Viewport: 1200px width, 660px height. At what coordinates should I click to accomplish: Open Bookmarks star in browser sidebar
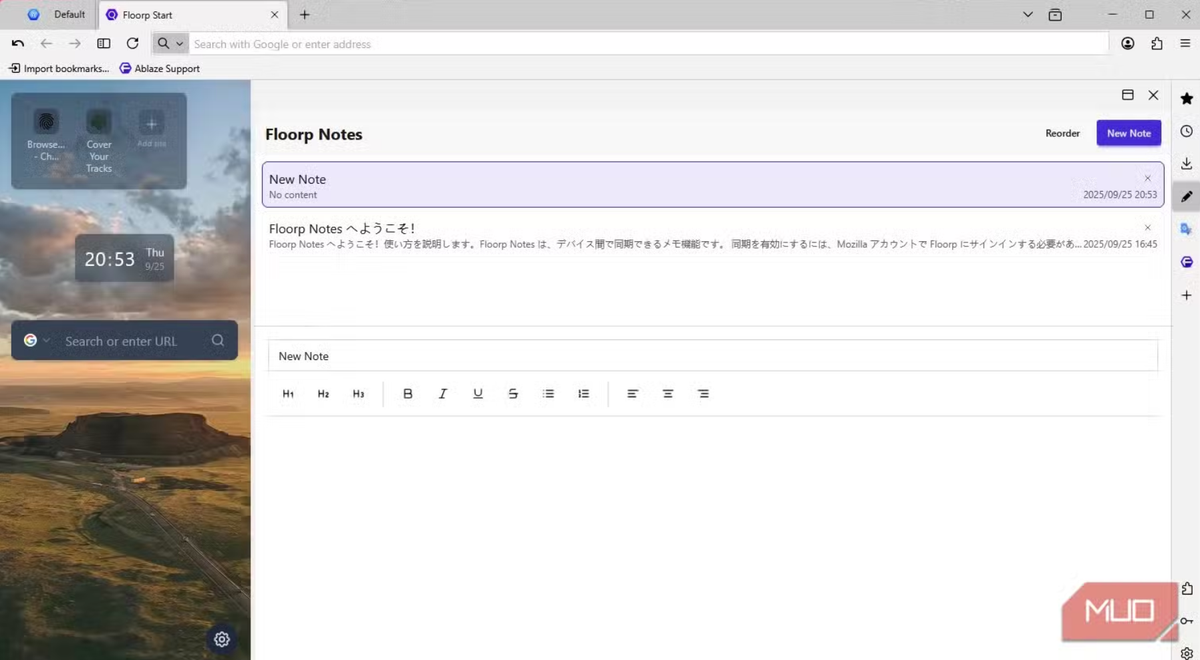1186,99
